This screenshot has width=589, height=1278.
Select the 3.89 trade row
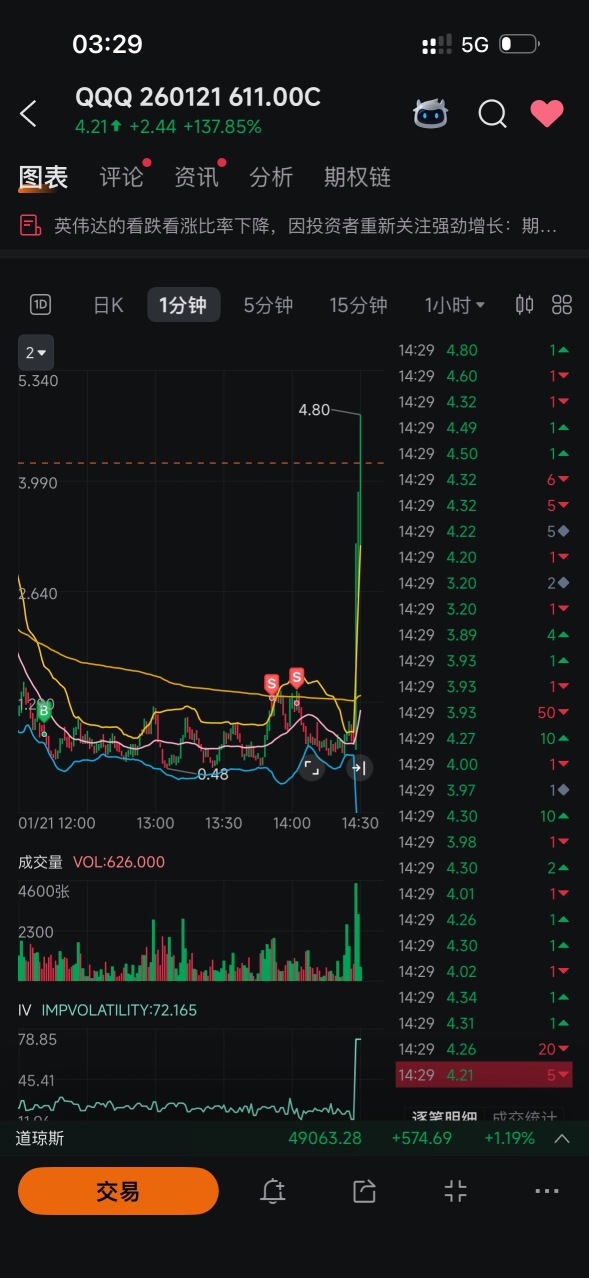tap(485, 635)
